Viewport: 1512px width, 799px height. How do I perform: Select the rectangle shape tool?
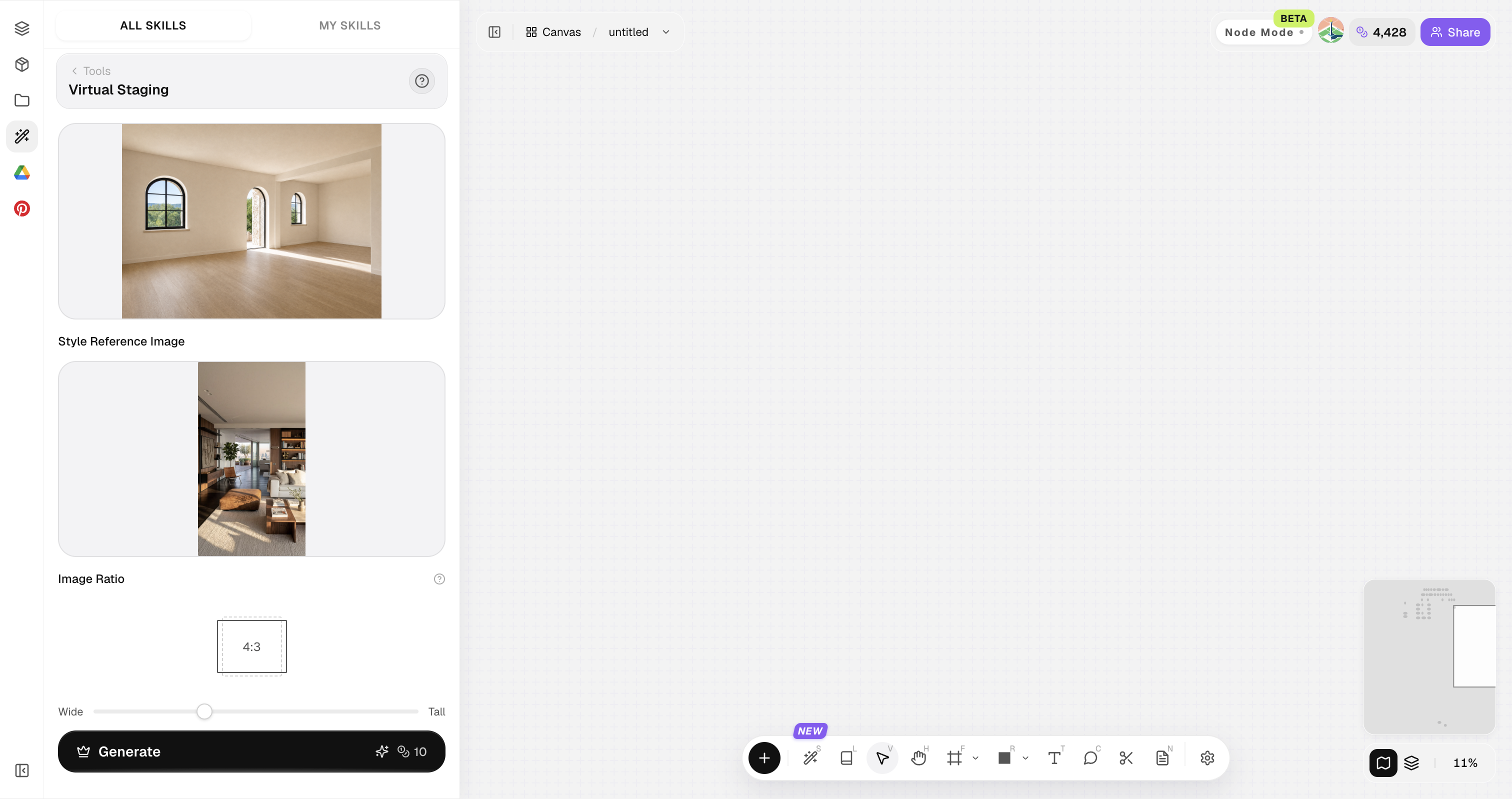pos(1004,758)
